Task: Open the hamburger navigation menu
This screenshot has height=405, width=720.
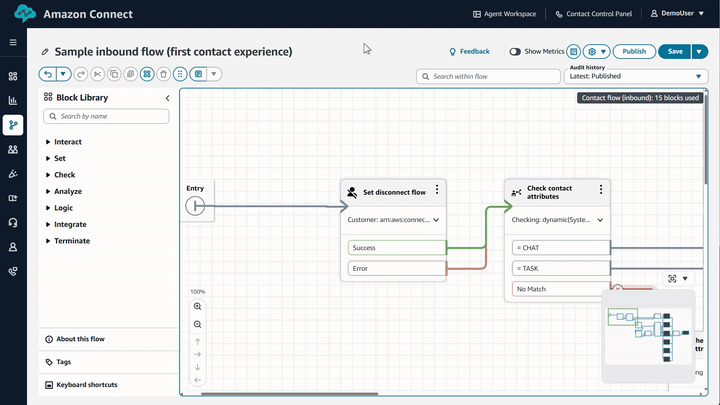Action: coord(13,43)
